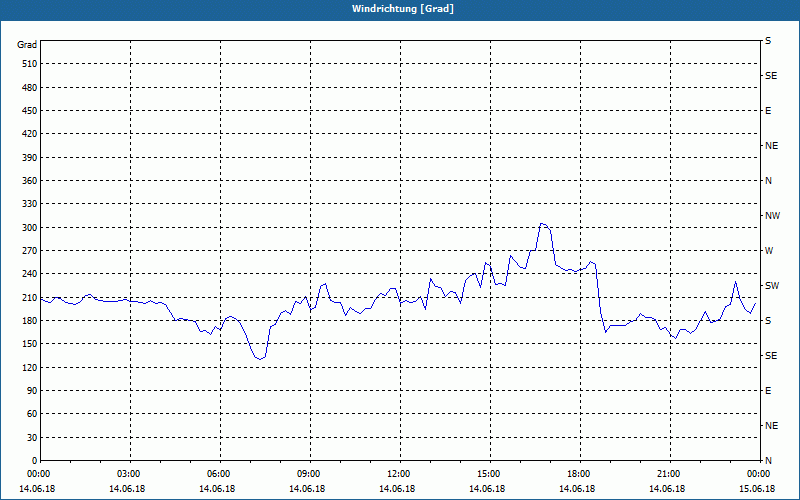Screen dimensions: 800x500
Task: Click the 150 y-axis value
Action: [x=30, y=344]
